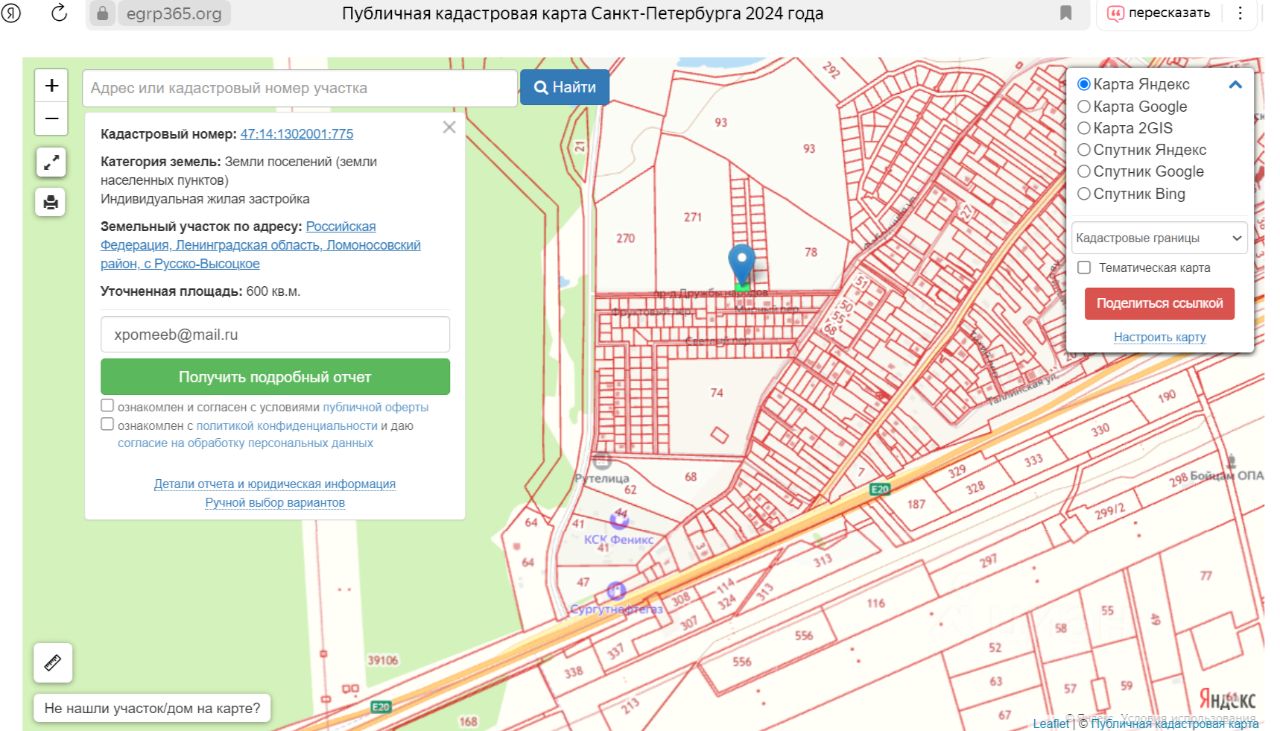Click the KСK Феникс map marker
Screen dimensions: 1280x731
click(x=619, y=519)
